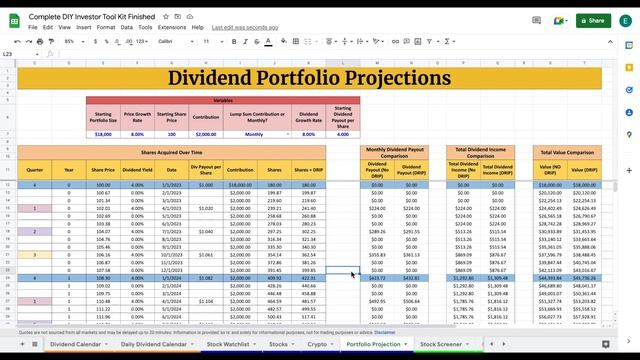Insert a chart from the toolbar
This screenshot has height=360, width=640.
point(418,42)
